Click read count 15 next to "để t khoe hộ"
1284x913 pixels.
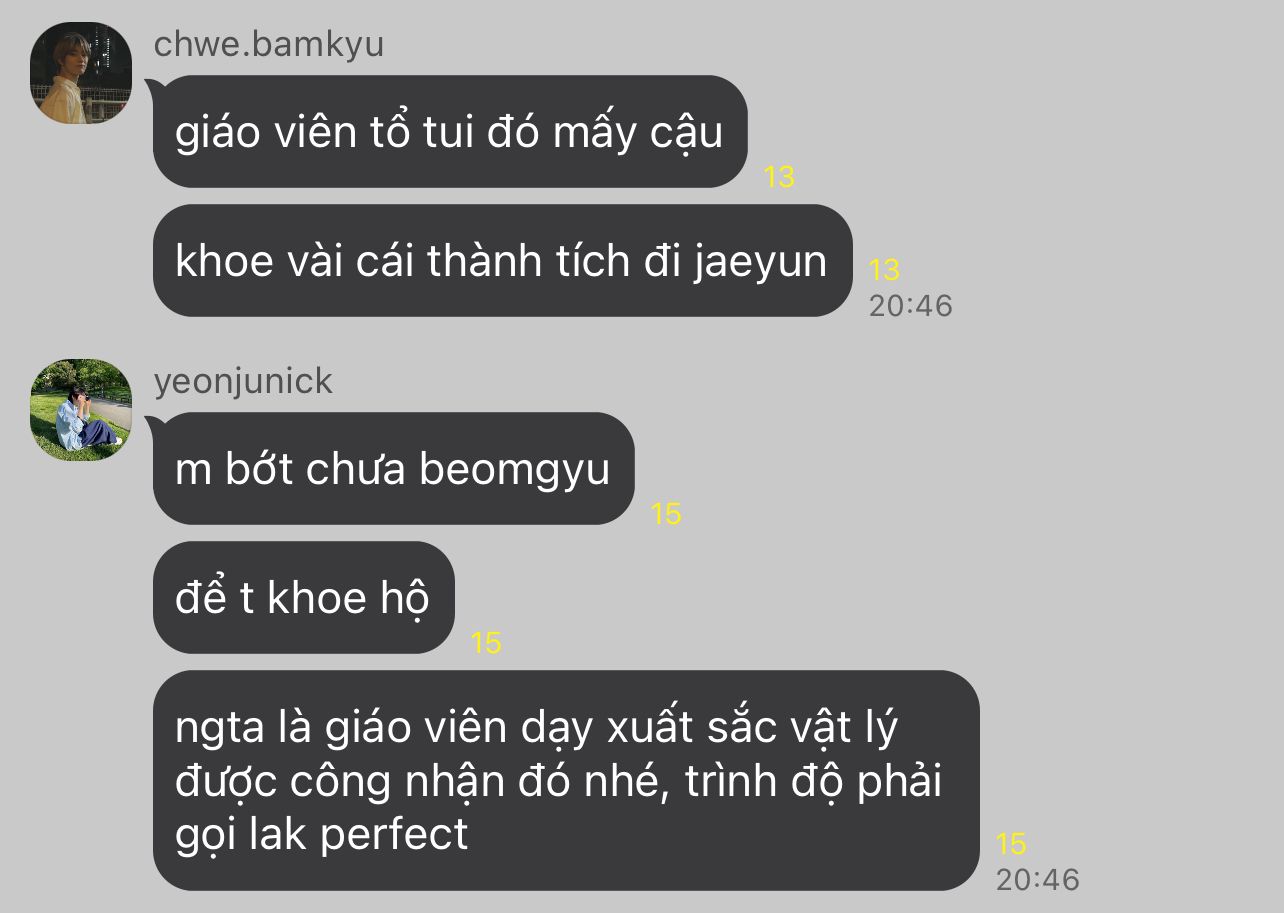click(486, 643)
